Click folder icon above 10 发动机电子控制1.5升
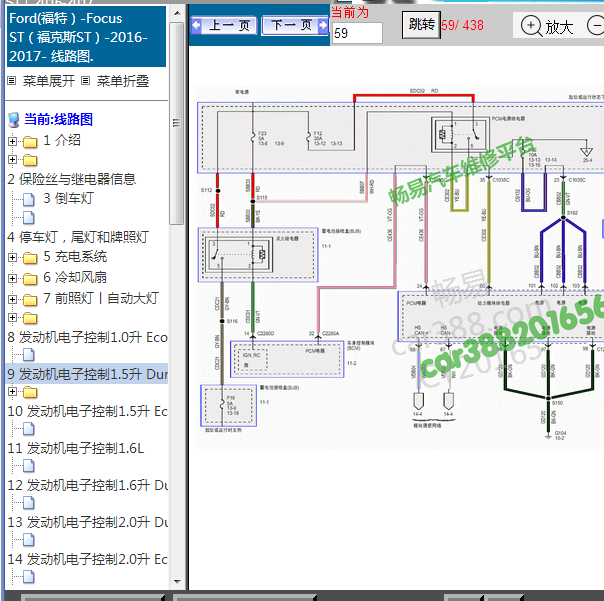Image resolution: width=604 pixels, height=601 pixels. click(x=30, y=393)
